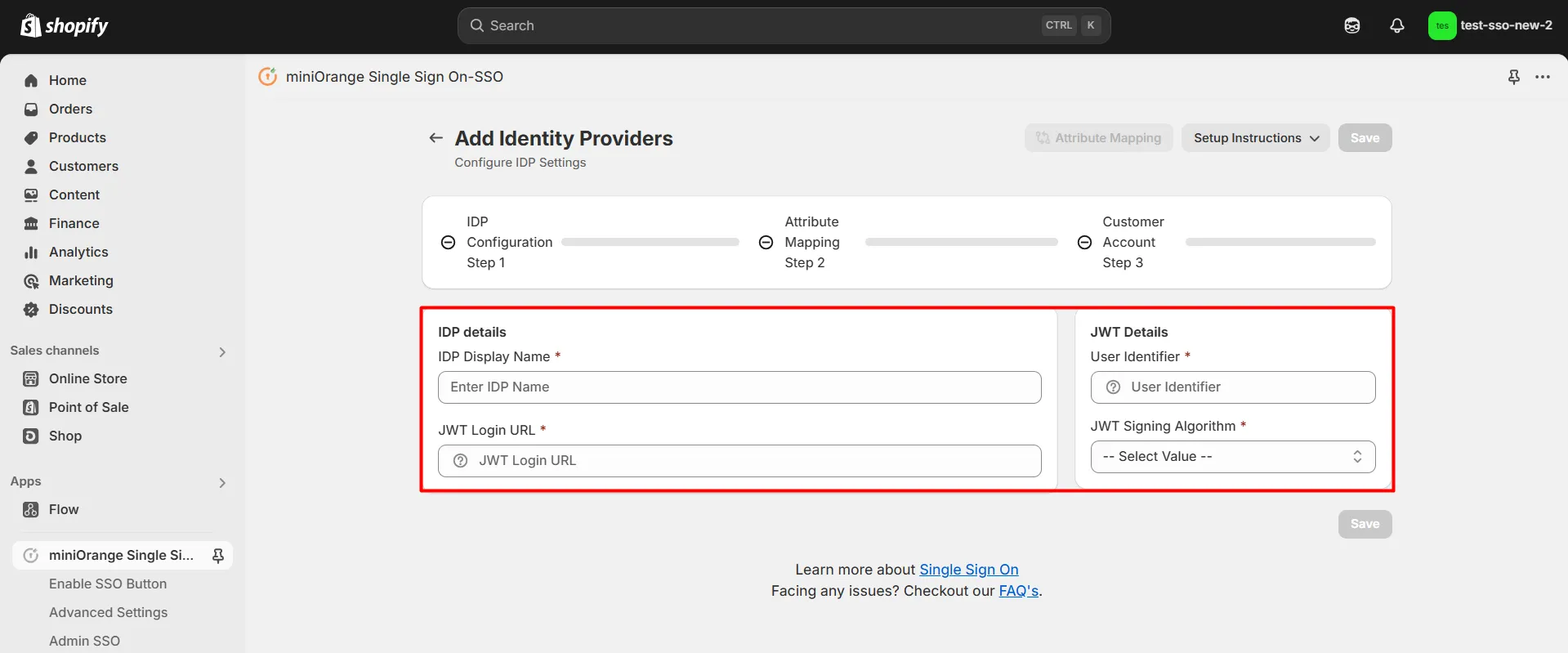Viewport: 1568px width, 653px height.
Task: Click the Flow app icon
Action: [x=31, y=509]
